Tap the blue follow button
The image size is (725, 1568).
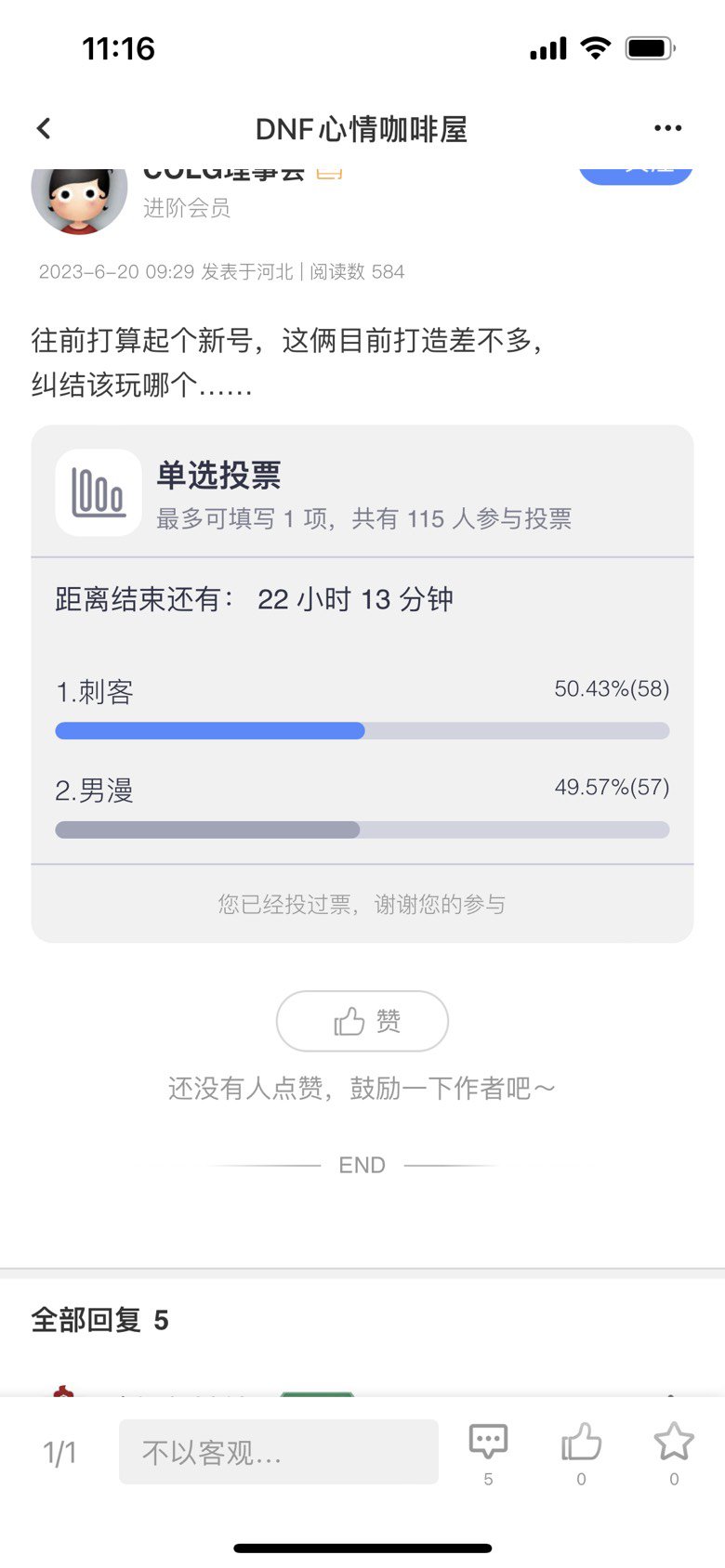pos(636,176)
